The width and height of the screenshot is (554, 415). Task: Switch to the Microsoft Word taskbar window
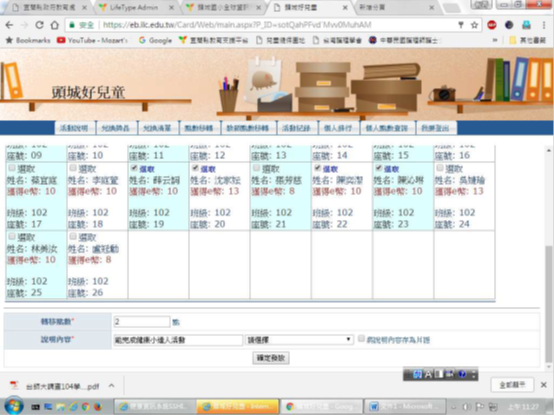tap(405, 407)
